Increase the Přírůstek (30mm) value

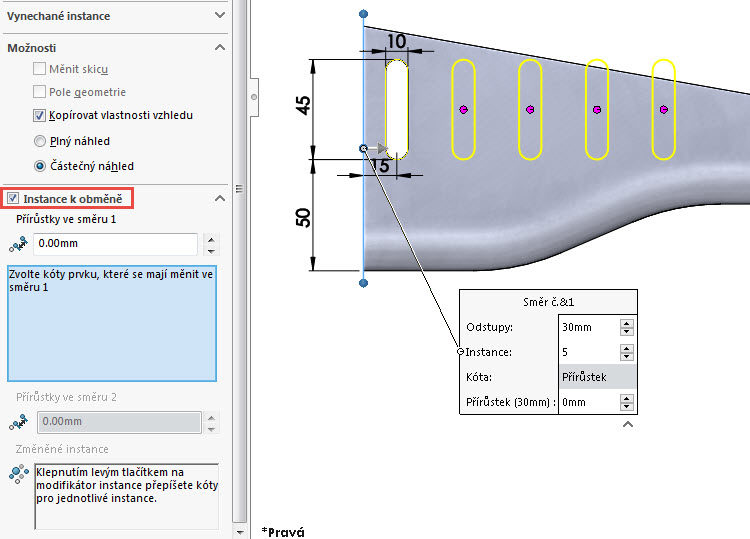(x=627, y=398)
